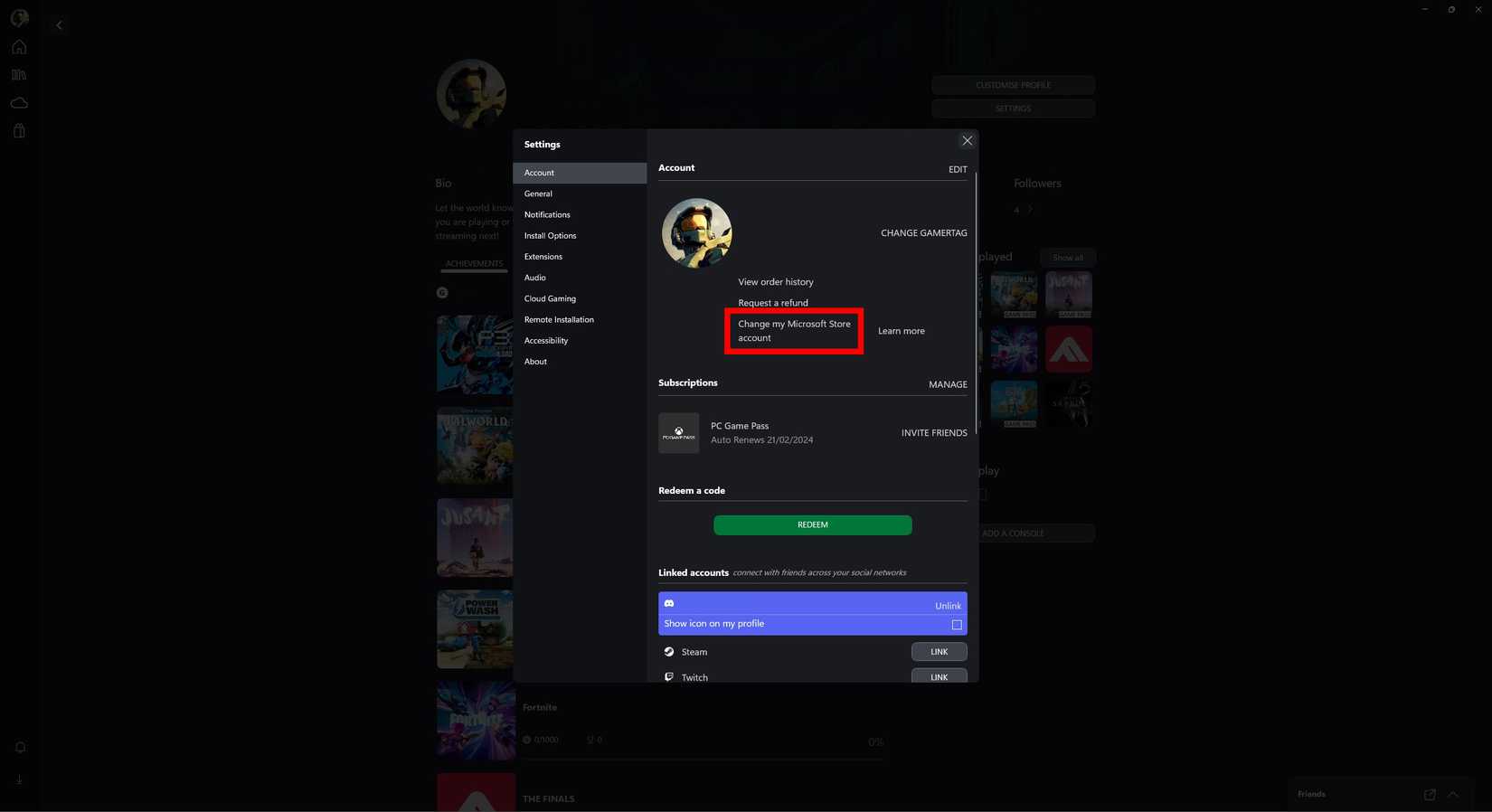The image size is (1492, 812).
Task: Open the Store bag icon in sidebar
Action: [x=19, y=131]
